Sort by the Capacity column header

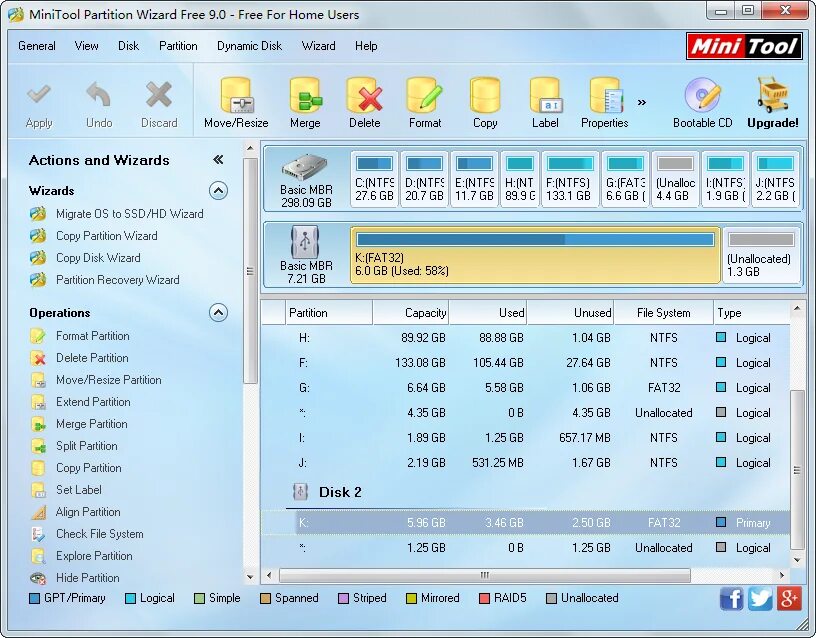411,313
